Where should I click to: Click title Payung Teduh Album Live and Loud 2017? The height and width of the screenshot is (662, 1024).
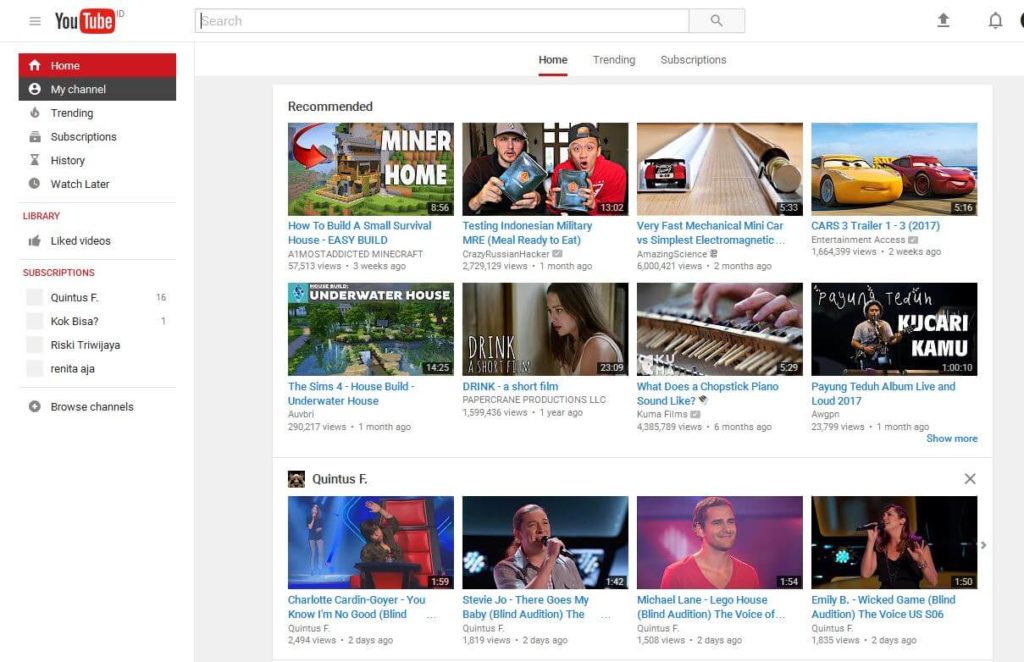tap(884, 394)
